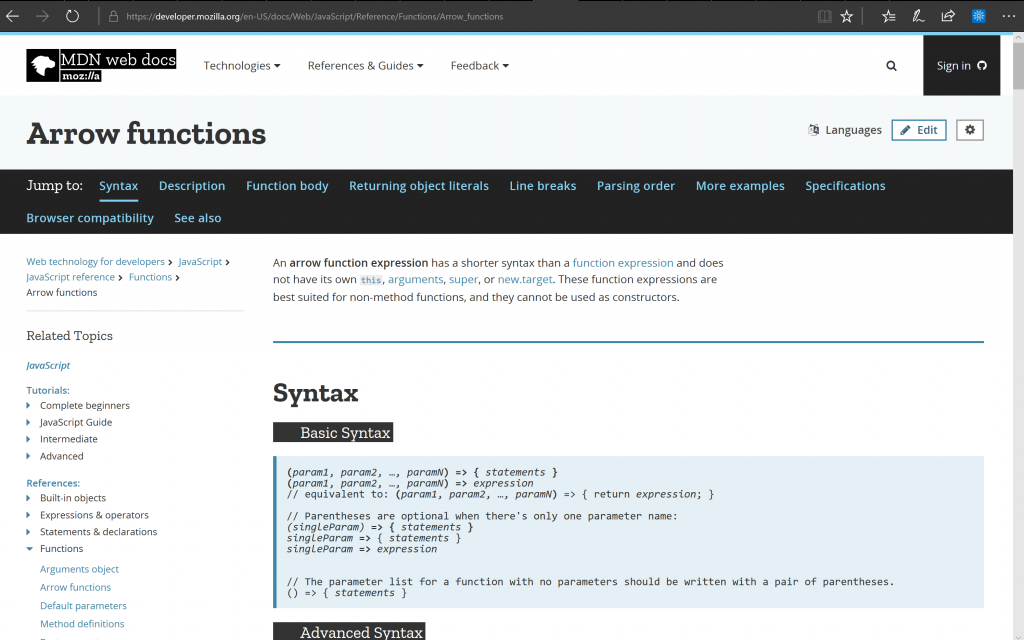Open Default parameters sidebar link
The width and height of the screenshot is (1024, 640).
(83, 606)
